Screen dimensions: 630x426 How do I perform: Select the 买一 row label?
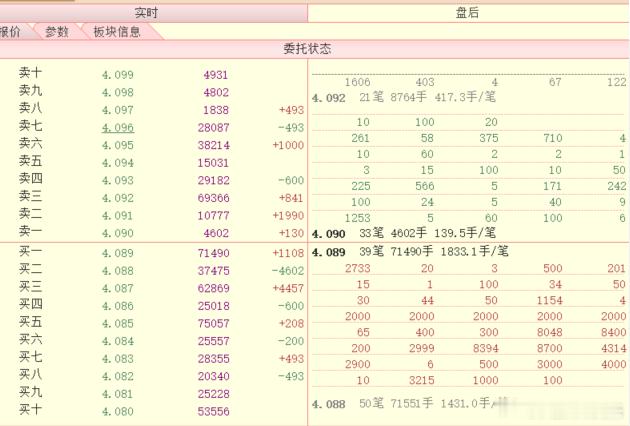point(30,251)
